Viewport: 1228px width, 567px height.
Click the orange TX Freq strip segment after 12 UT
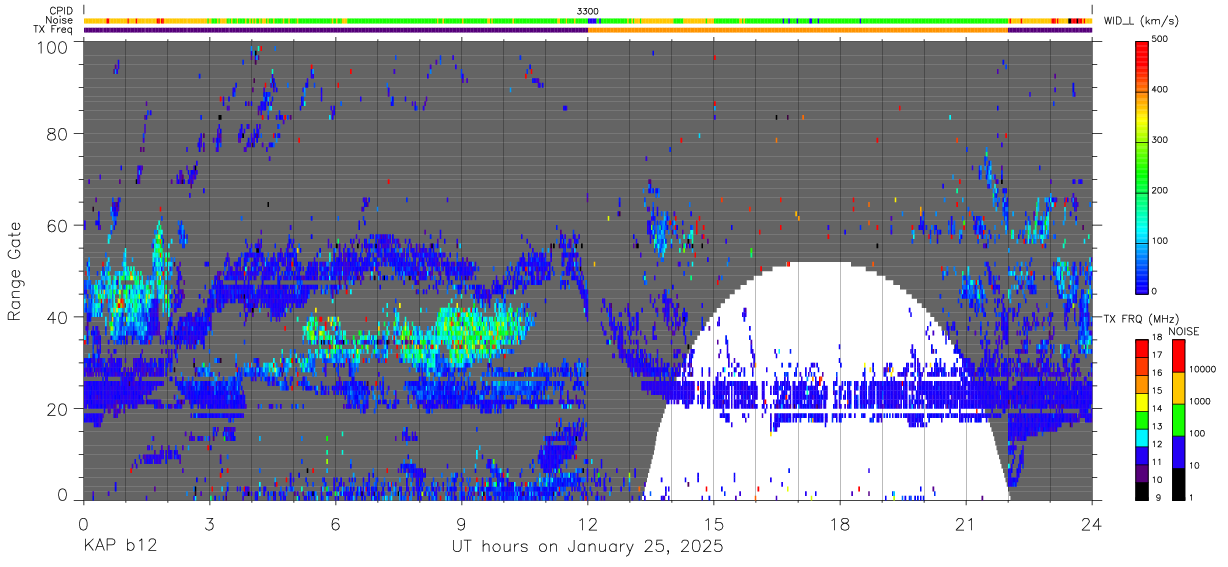point(798,30)
